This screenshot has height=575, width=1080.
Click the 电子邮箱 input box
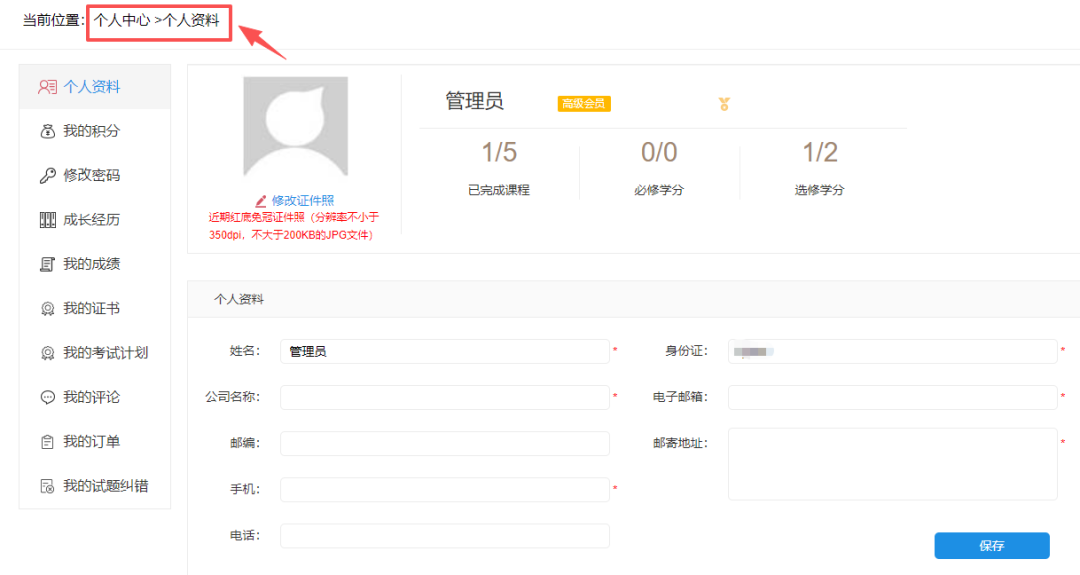pyautogui.click(x=892, y=397)
